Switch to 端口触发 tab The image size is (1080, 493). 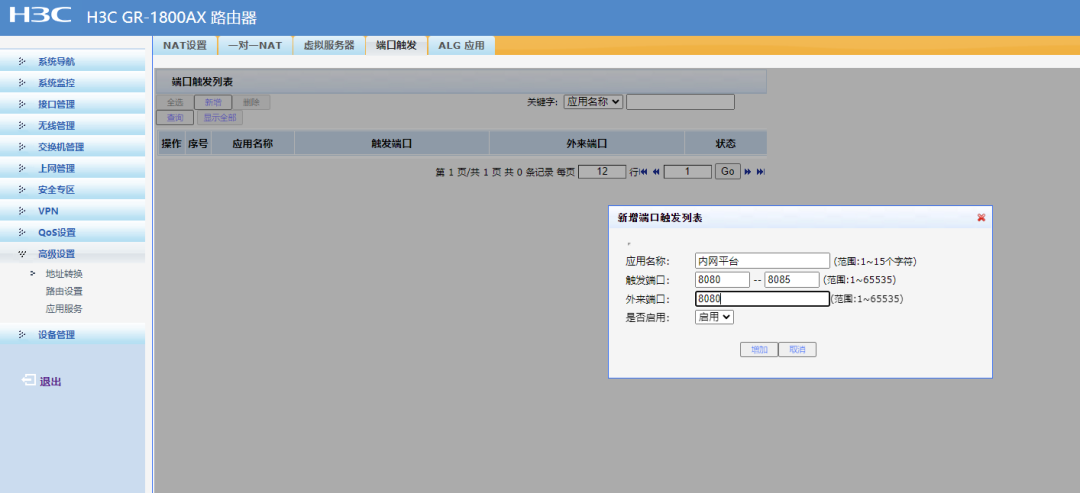coord(396,45)
